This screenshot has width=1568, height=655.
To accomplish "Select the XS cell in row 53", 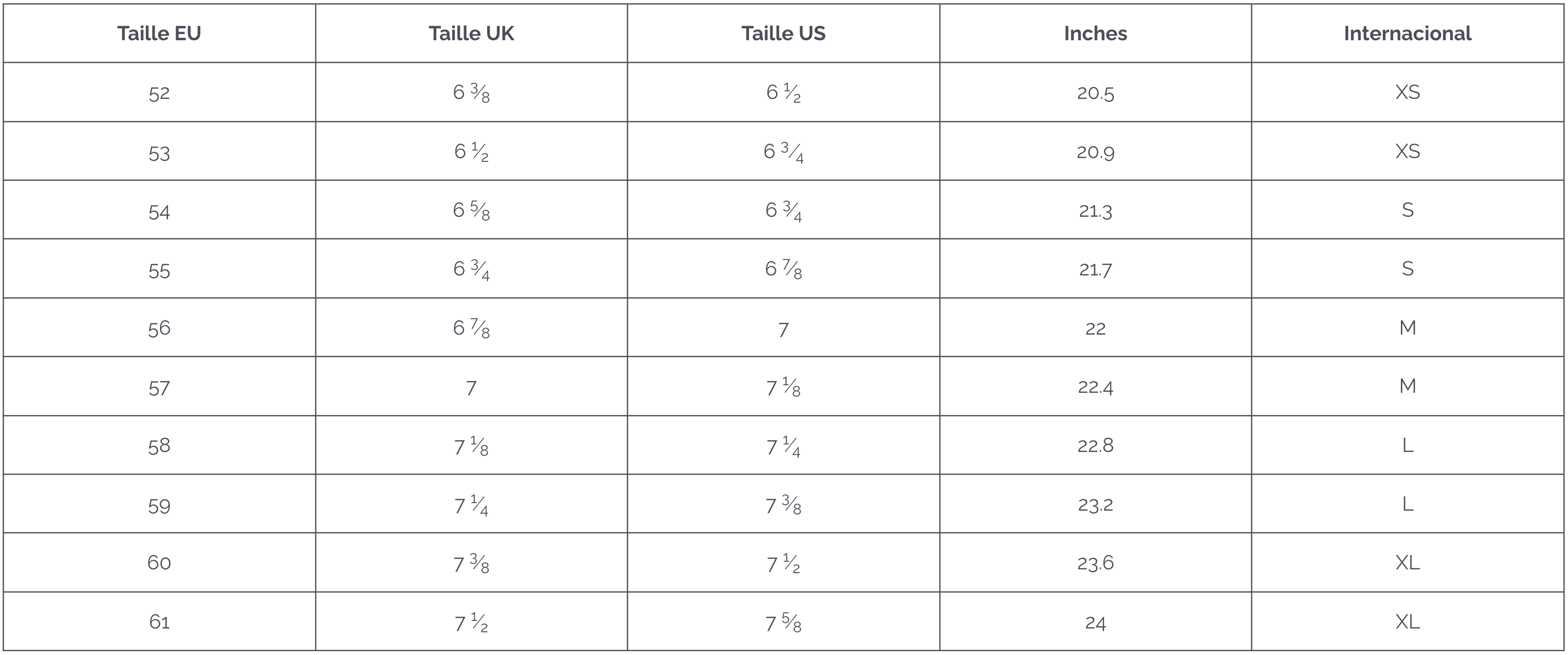I will [1408, 151].
